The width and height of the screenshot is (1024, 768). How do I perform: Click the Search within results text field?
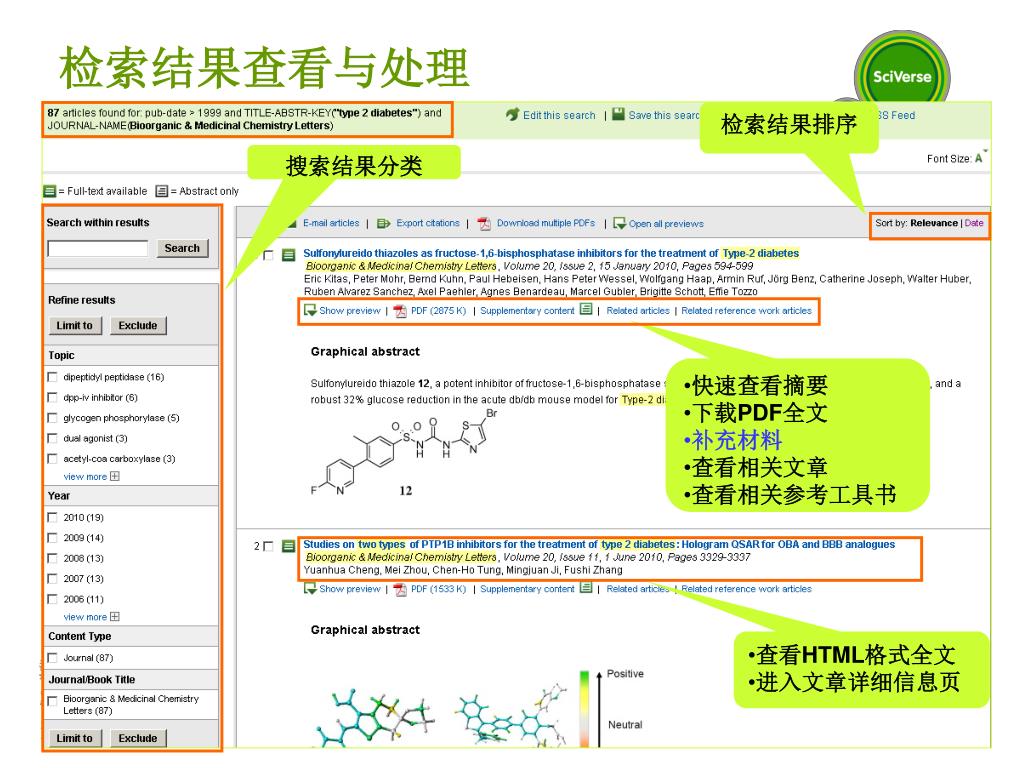click(x=98, y=248)
